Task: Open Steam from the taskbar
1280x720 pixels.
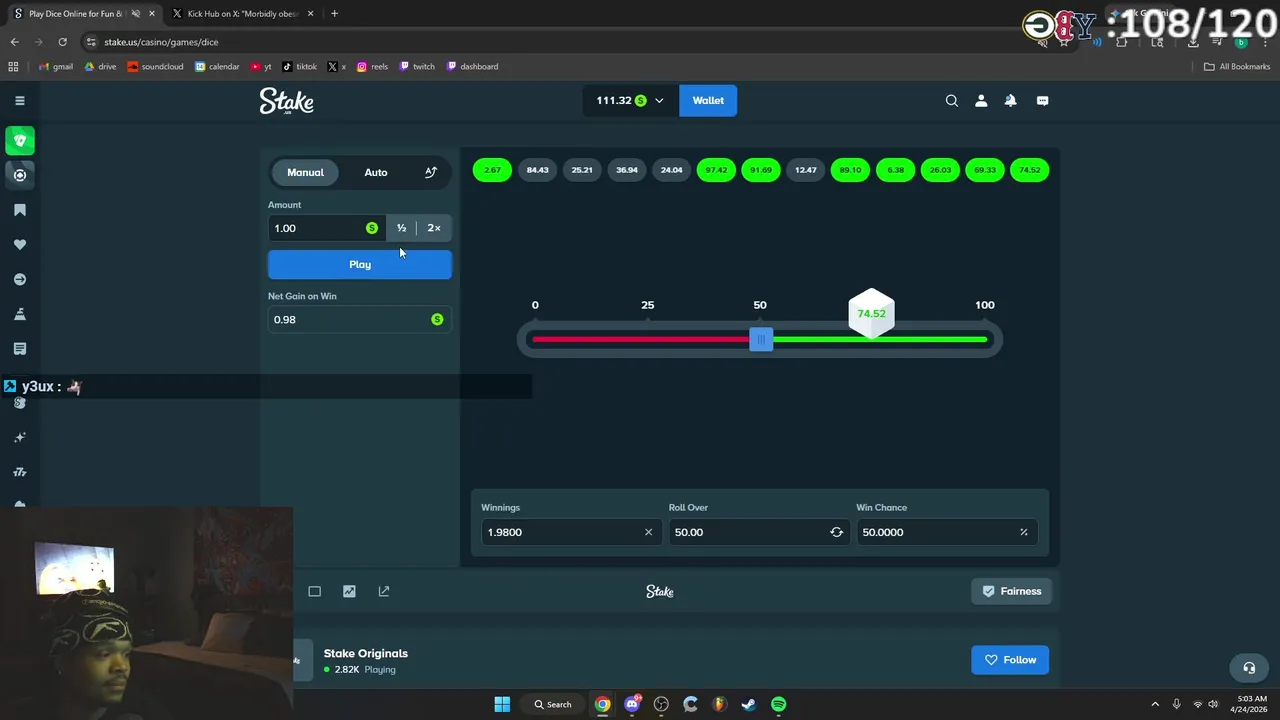Action: pos(748,704)
